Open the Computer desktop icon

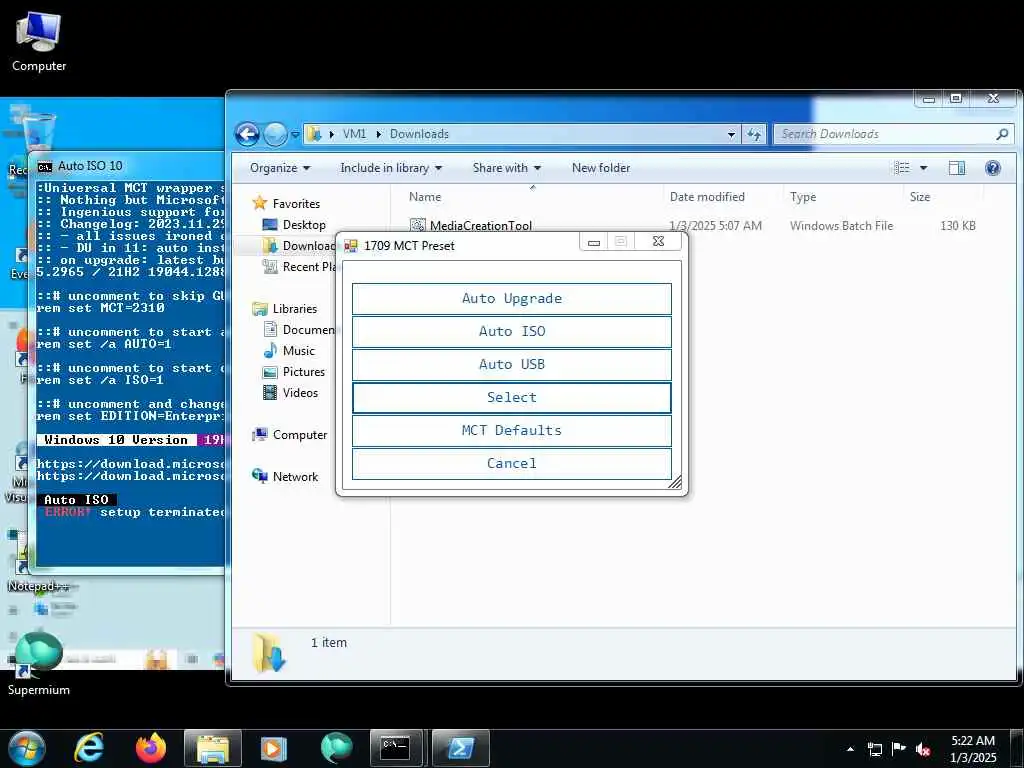39,42
